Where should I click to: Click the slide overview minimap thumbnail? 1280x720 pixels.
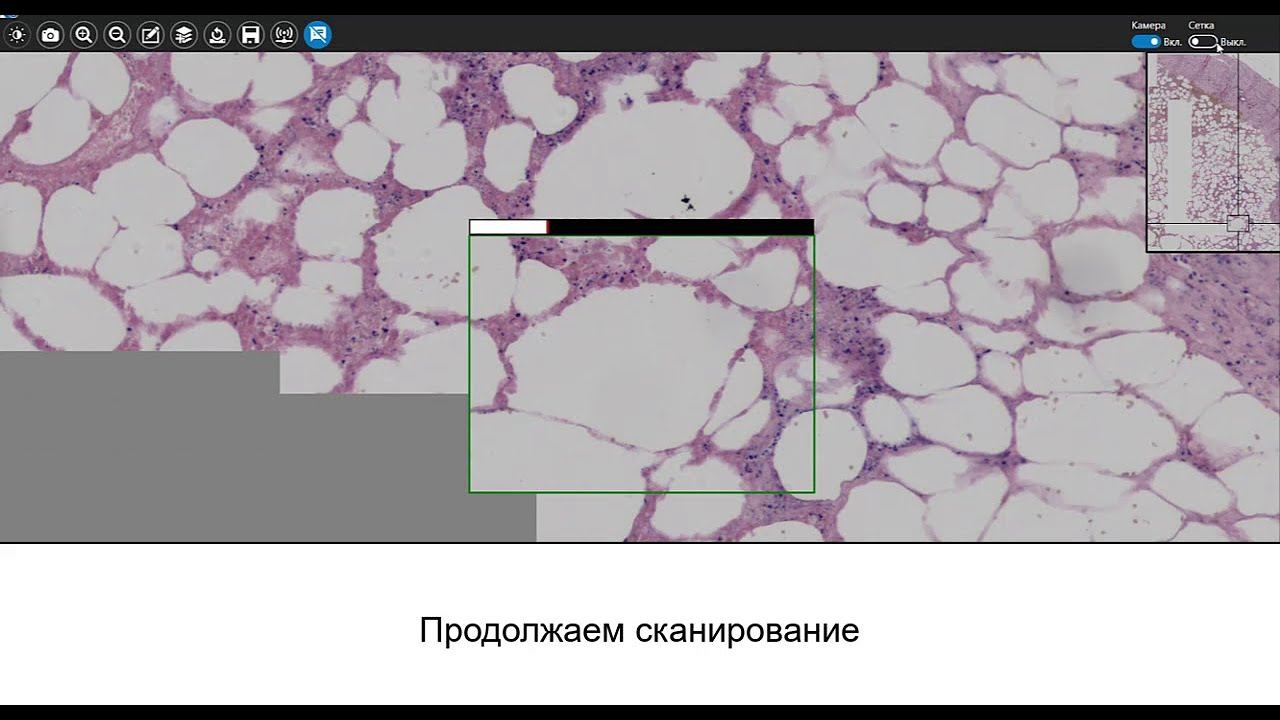tap(1213, 151)
